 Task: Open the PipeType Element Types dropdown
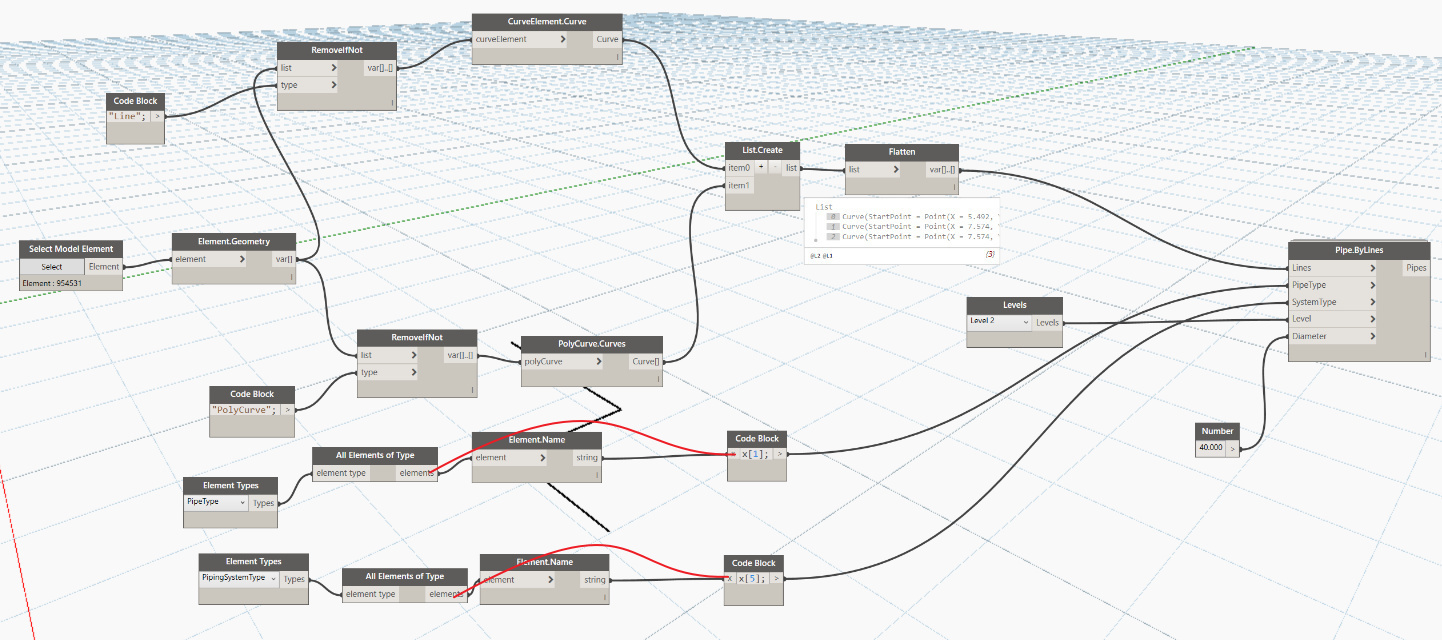pyautogui.click(x=215, y=502)
